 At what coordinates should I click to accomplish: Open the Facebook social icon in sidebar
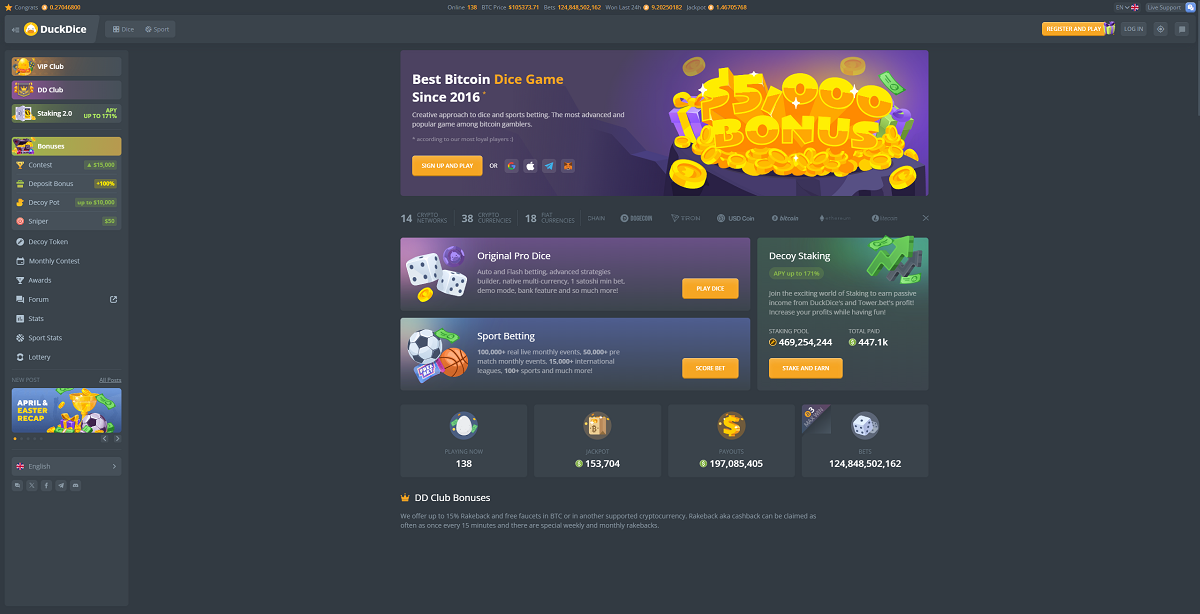tap(46, 485)
